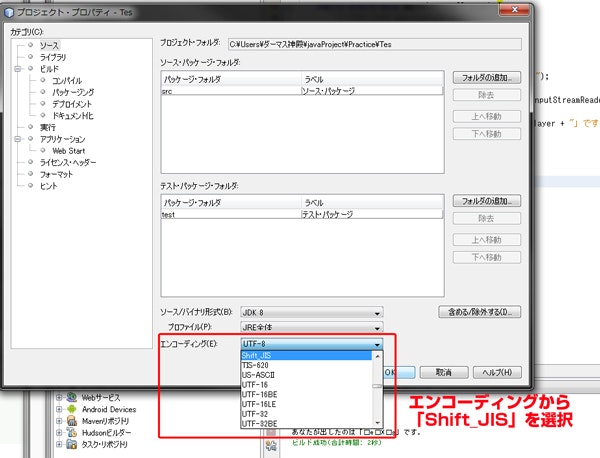Expand Webサービス node in background window

(x=59, y=398)
